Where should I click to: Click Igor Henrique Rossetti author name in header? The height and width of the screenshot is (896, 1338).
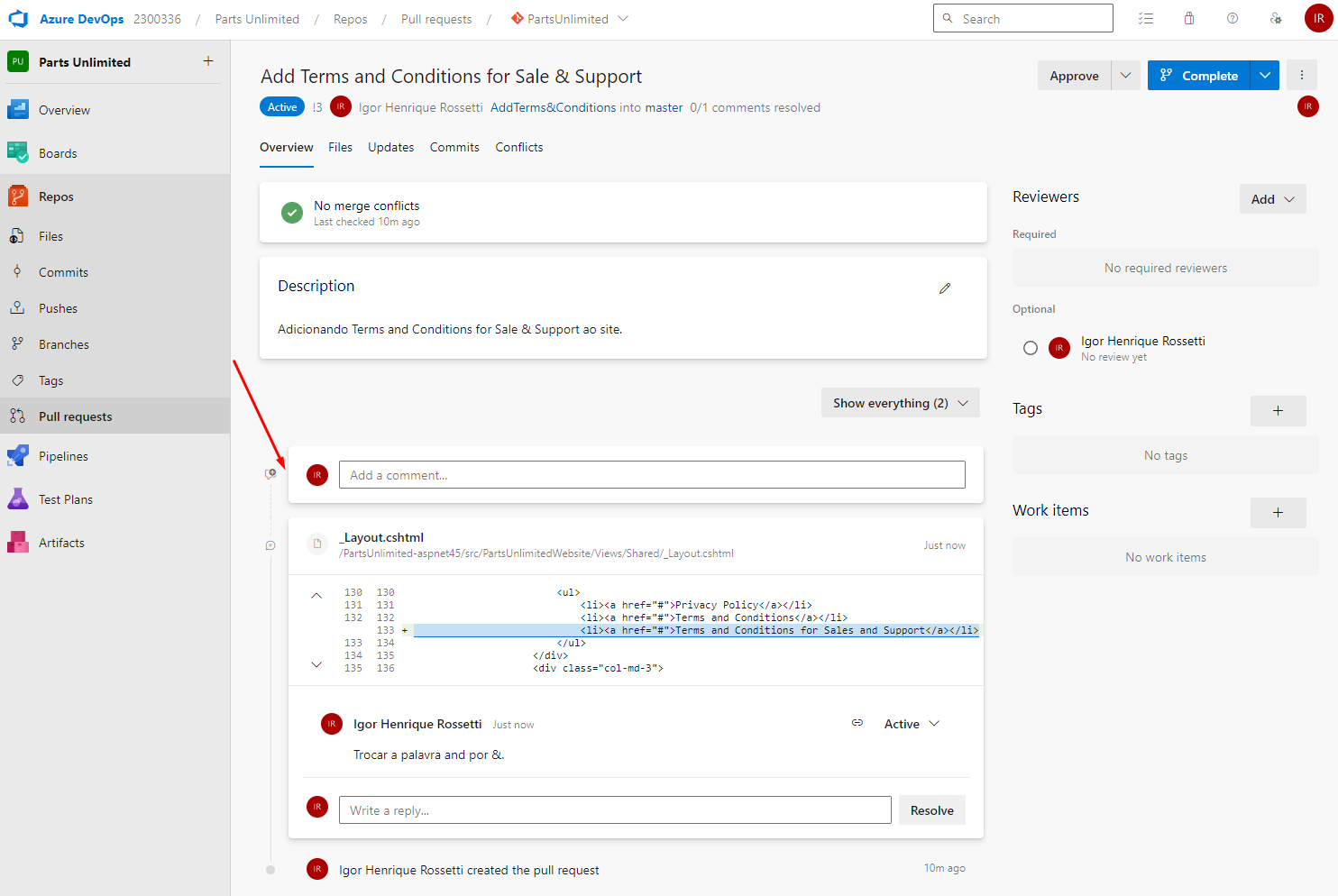pyautogui.click(x=421, y=107)
